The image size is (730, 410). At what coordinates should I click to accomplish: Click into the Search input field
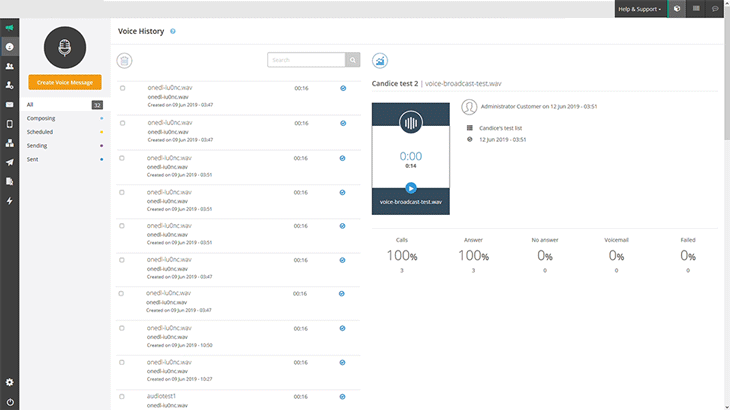click(306, 60)
